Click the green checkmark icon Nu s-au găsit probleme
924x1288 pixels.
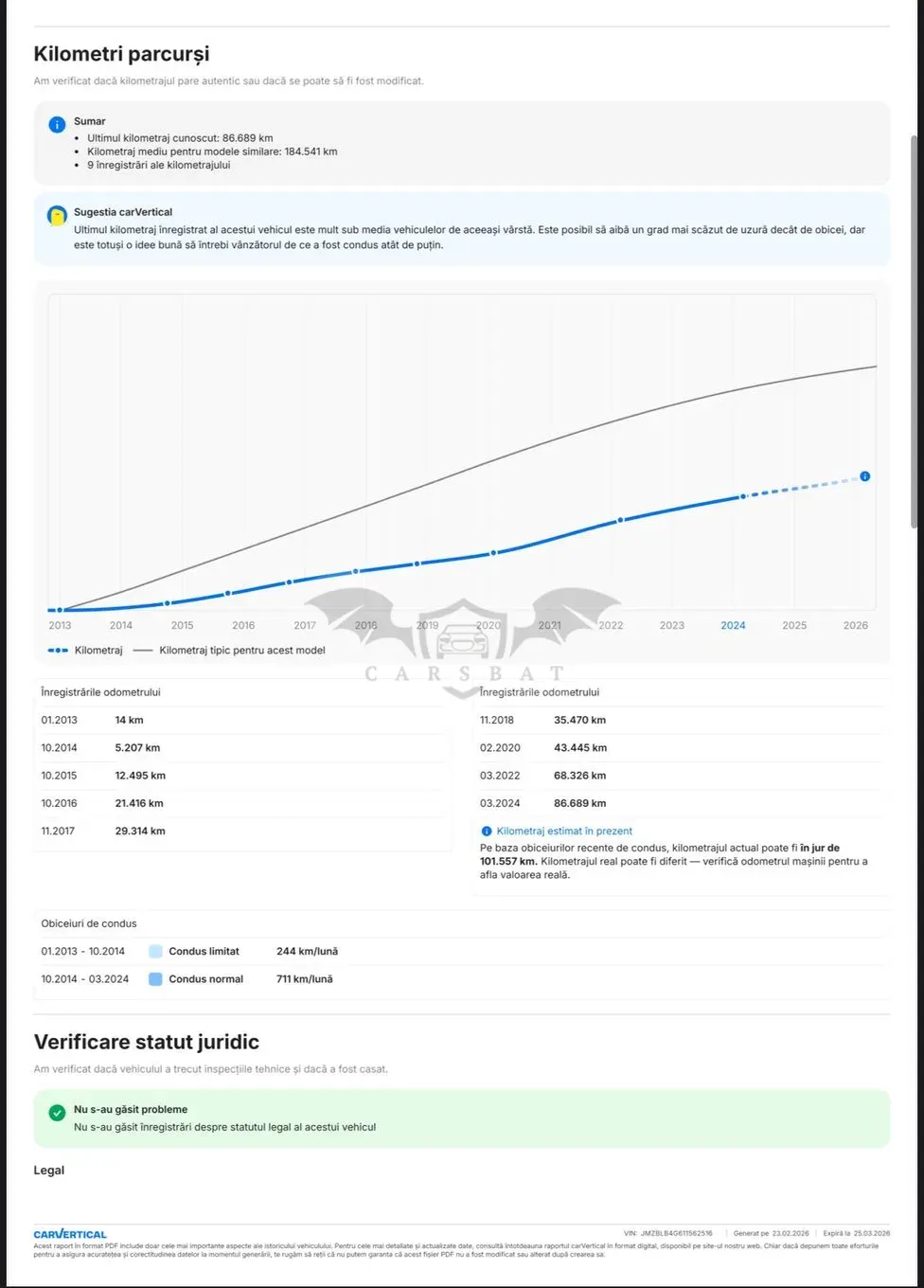(57, 1113)
